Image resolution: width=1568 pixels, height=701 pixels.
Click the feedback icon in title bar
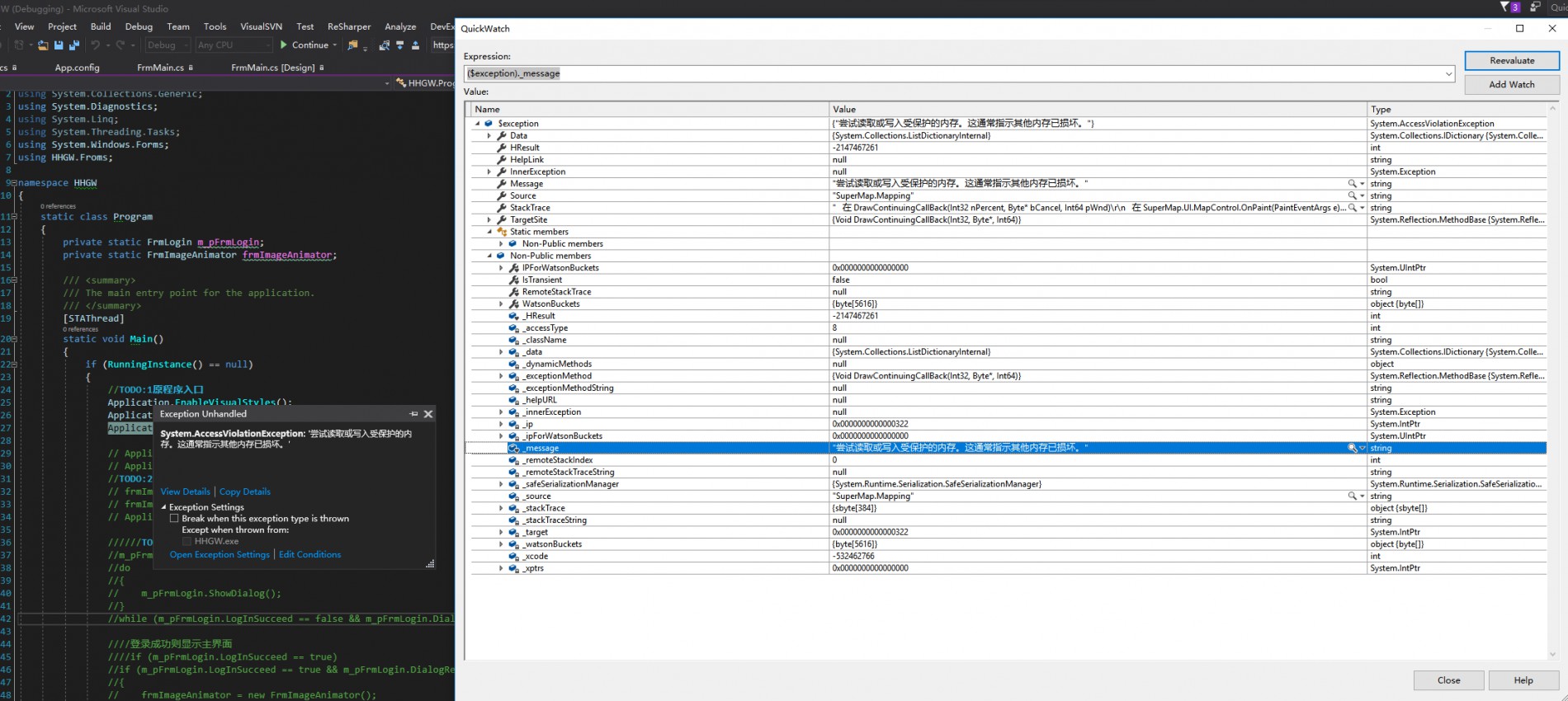point(1535,7)
